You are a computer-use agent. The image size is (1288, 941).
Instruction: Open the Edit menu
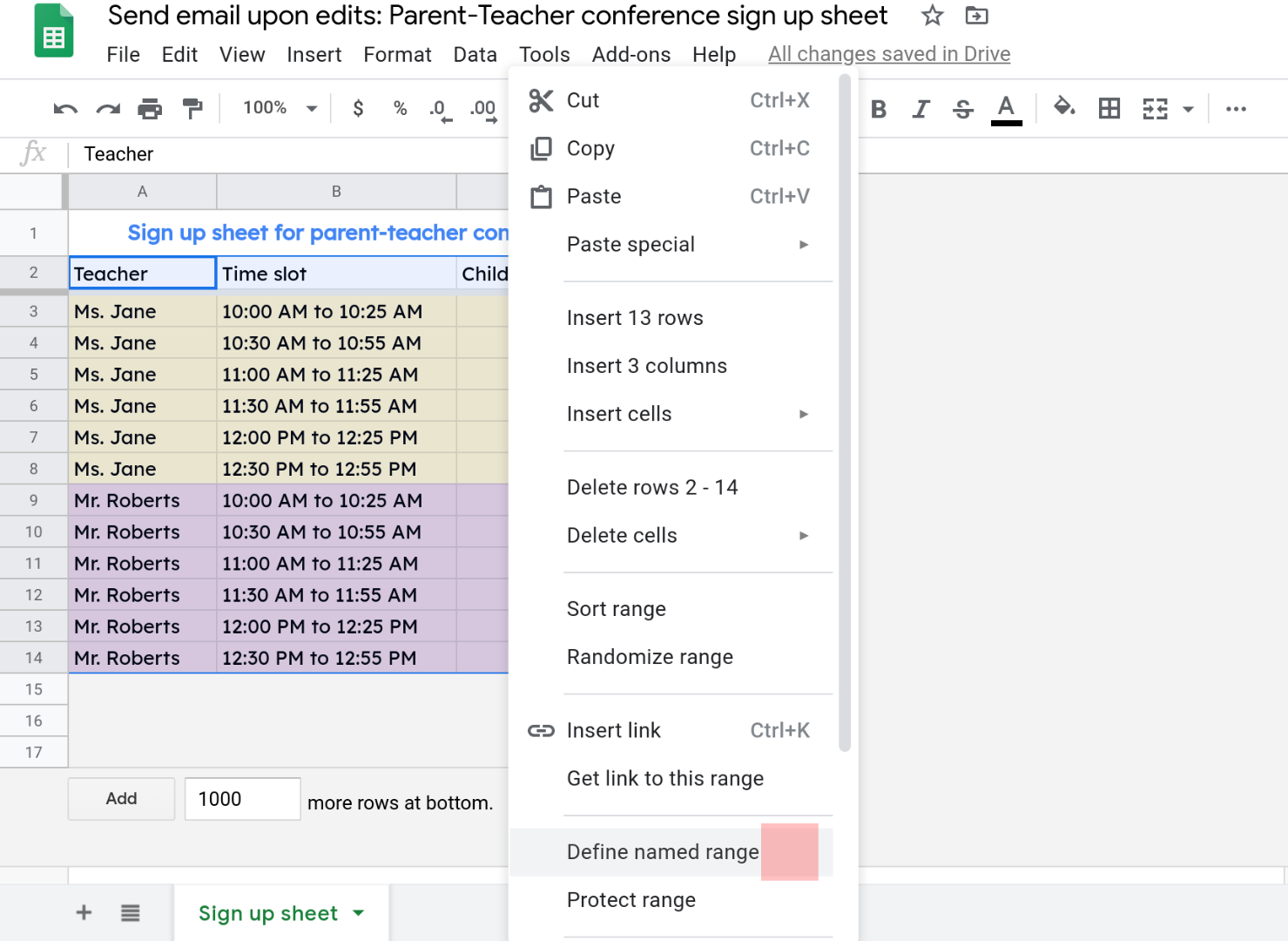coord(179,54)
